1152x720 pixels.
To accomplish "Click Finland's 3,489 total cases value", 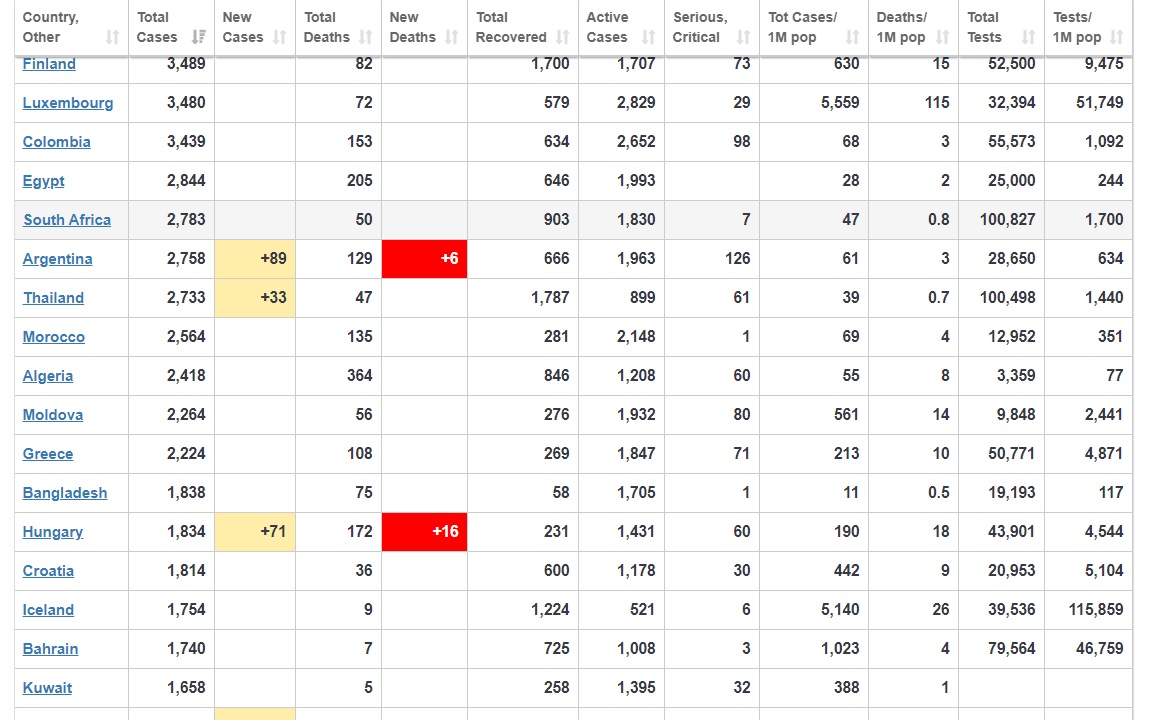I will click(x=186, y=63).
